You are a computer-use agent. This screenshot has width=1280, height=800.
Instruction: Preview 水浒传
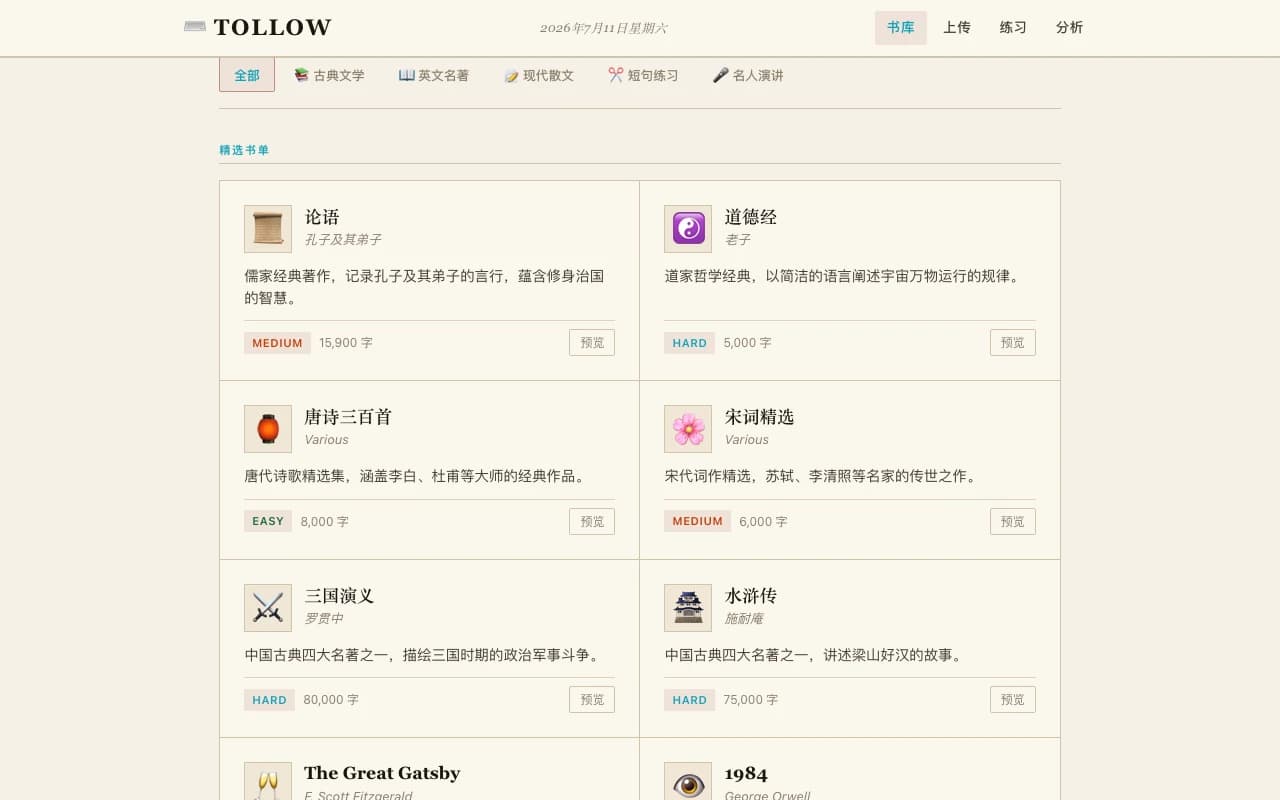pyautogui.click(x=1013, y=699)
